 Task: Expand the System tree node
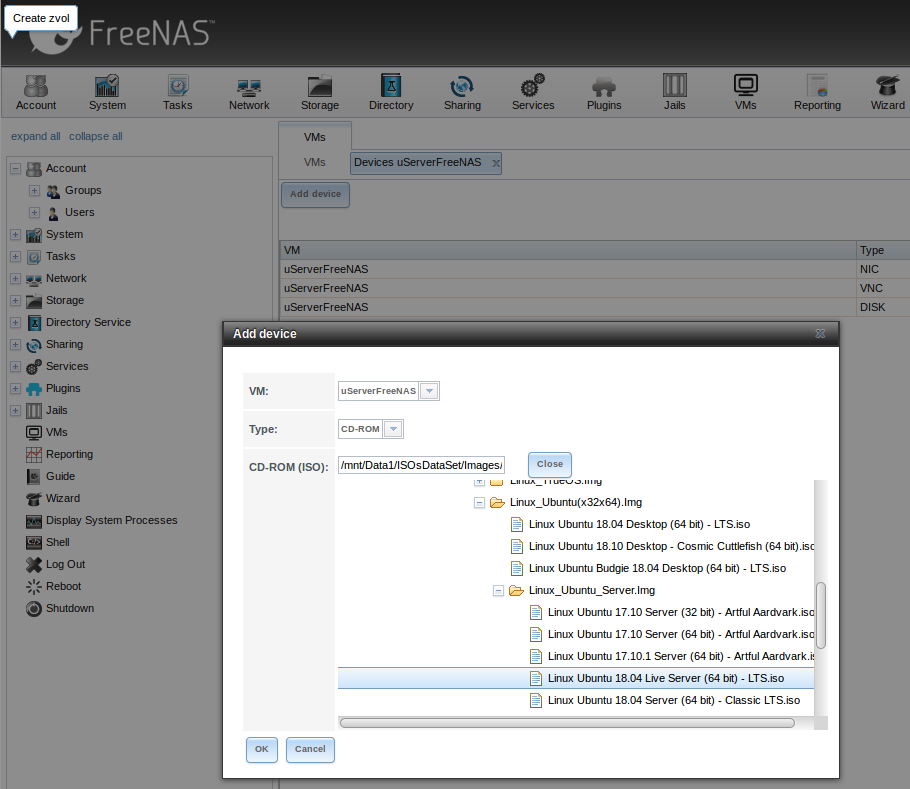[16, 234]
